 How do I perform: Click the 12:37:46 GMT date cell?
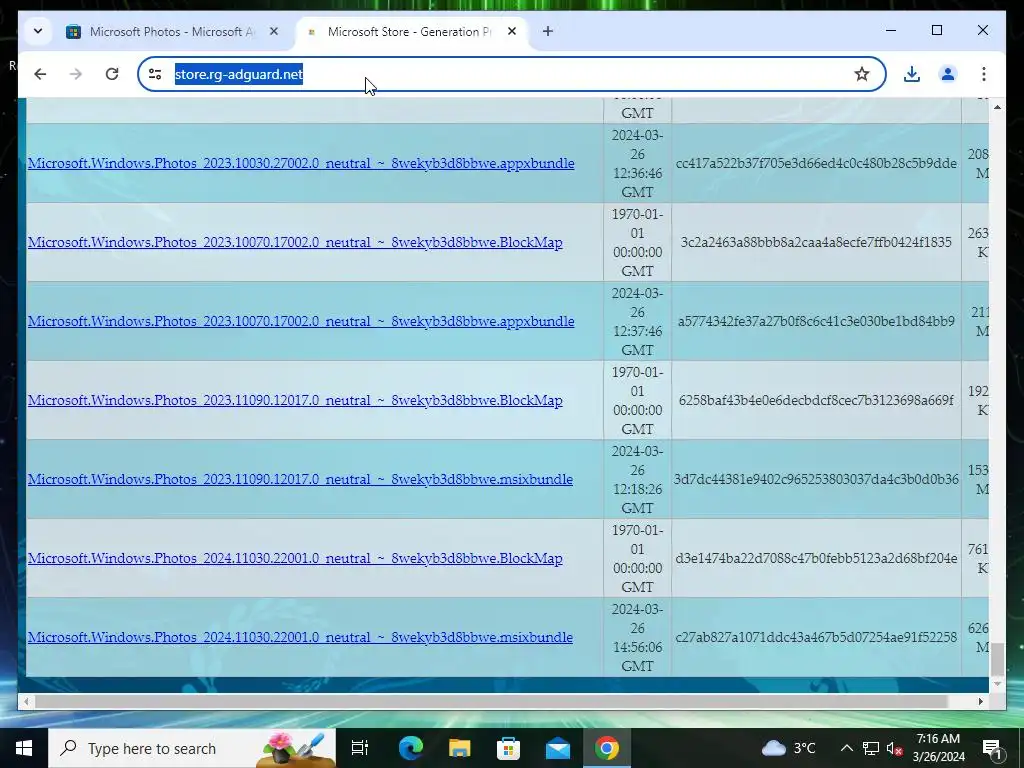[637, 322]
